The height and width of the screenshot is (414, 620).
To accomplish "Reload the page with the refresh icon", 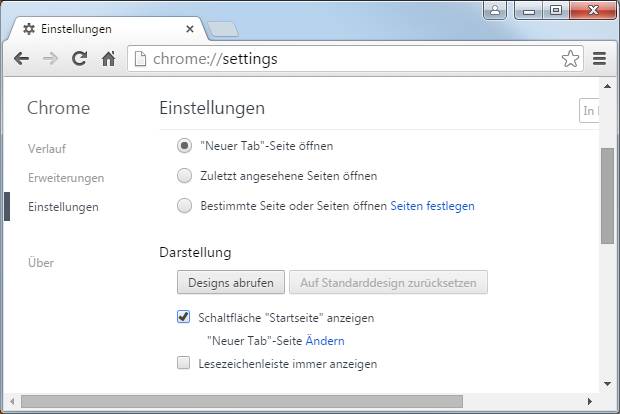I will 79,59.
